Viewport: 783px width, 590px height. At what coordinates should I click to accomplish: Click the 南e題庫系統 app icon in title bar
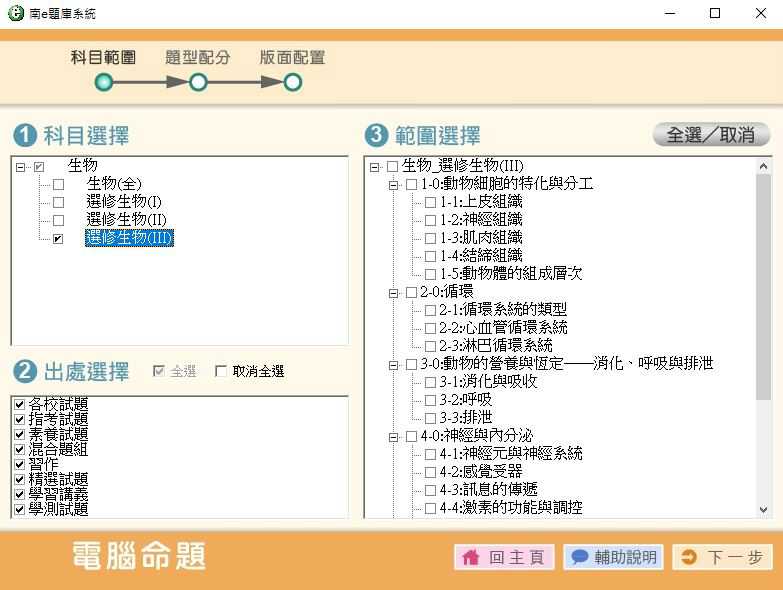15,13
